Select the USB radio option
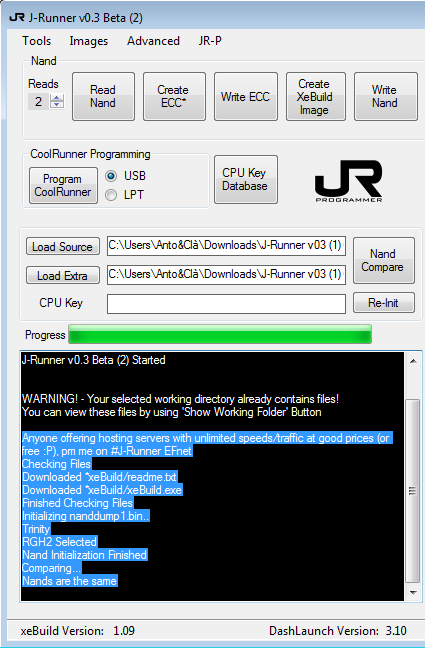This screenshot has height=648, width=425. (x=111, y=176)
